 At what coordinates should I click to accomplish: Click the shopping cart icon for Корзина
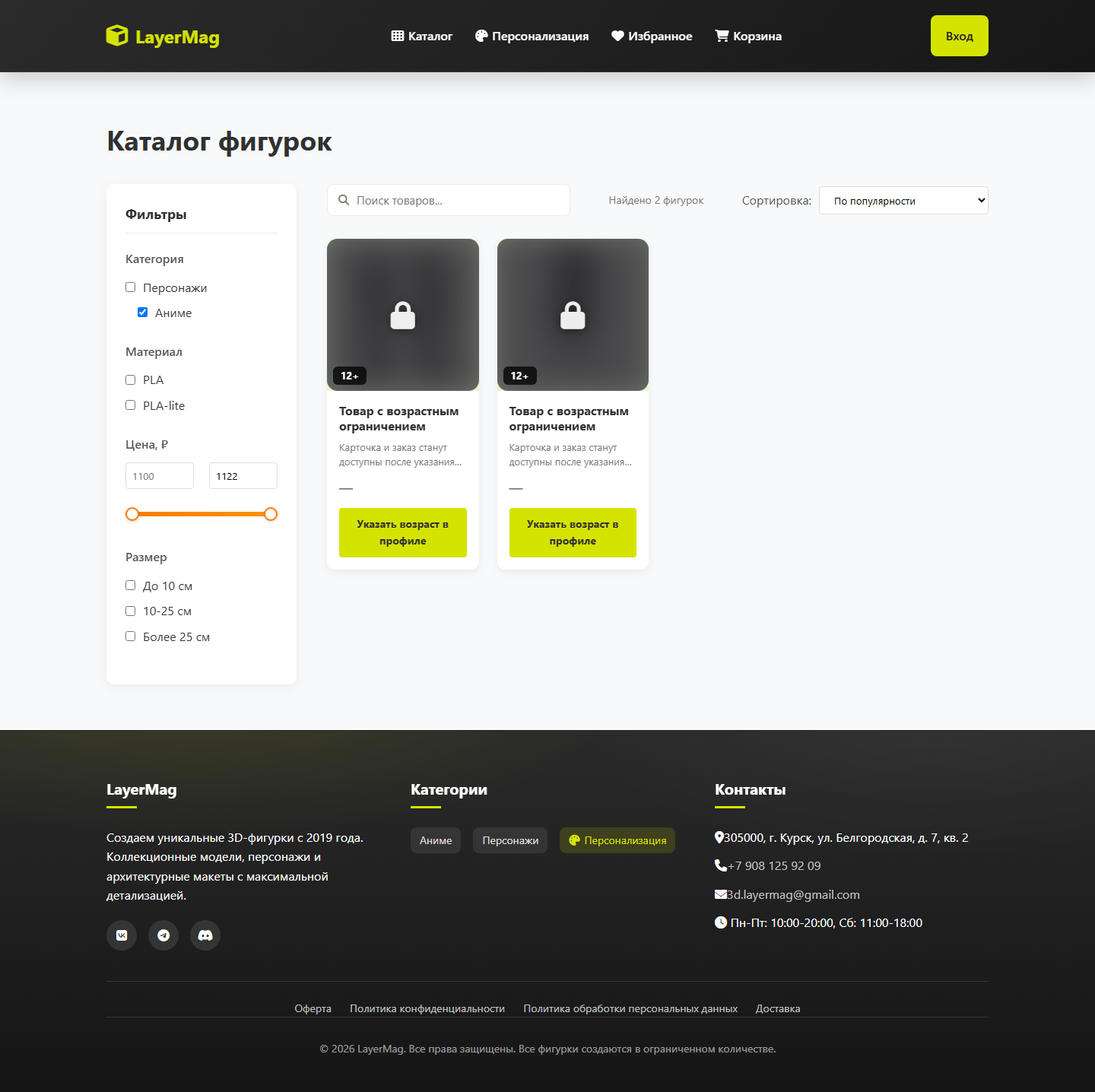coord(722,36)
